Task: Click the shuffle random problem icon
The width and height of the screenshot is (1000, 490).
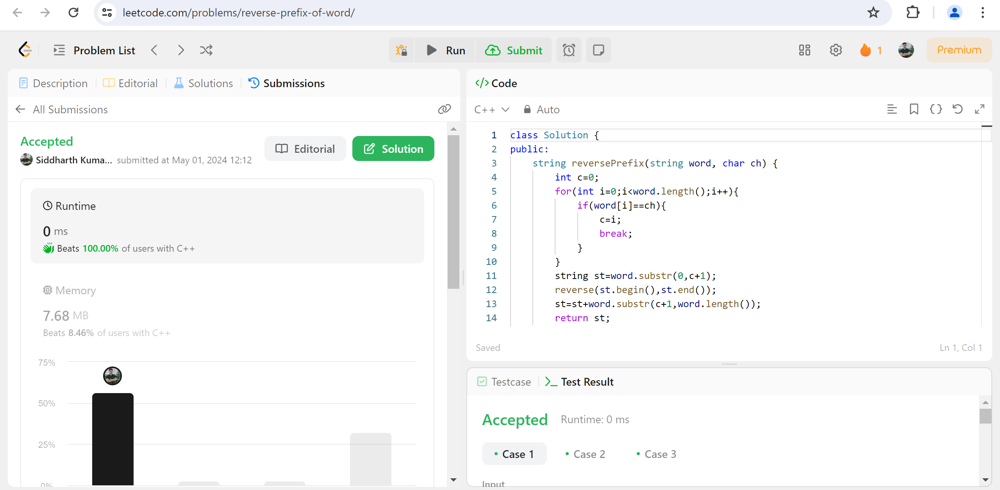Action: coord(206,50)
